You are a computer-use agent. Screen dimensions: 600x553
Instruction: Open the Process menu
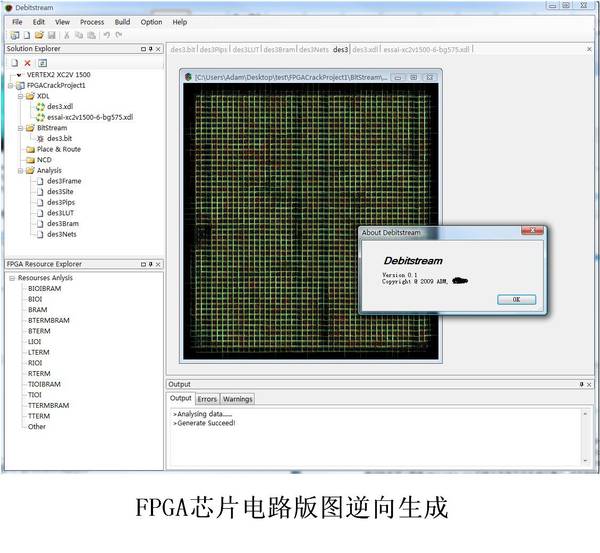(91, 21)
